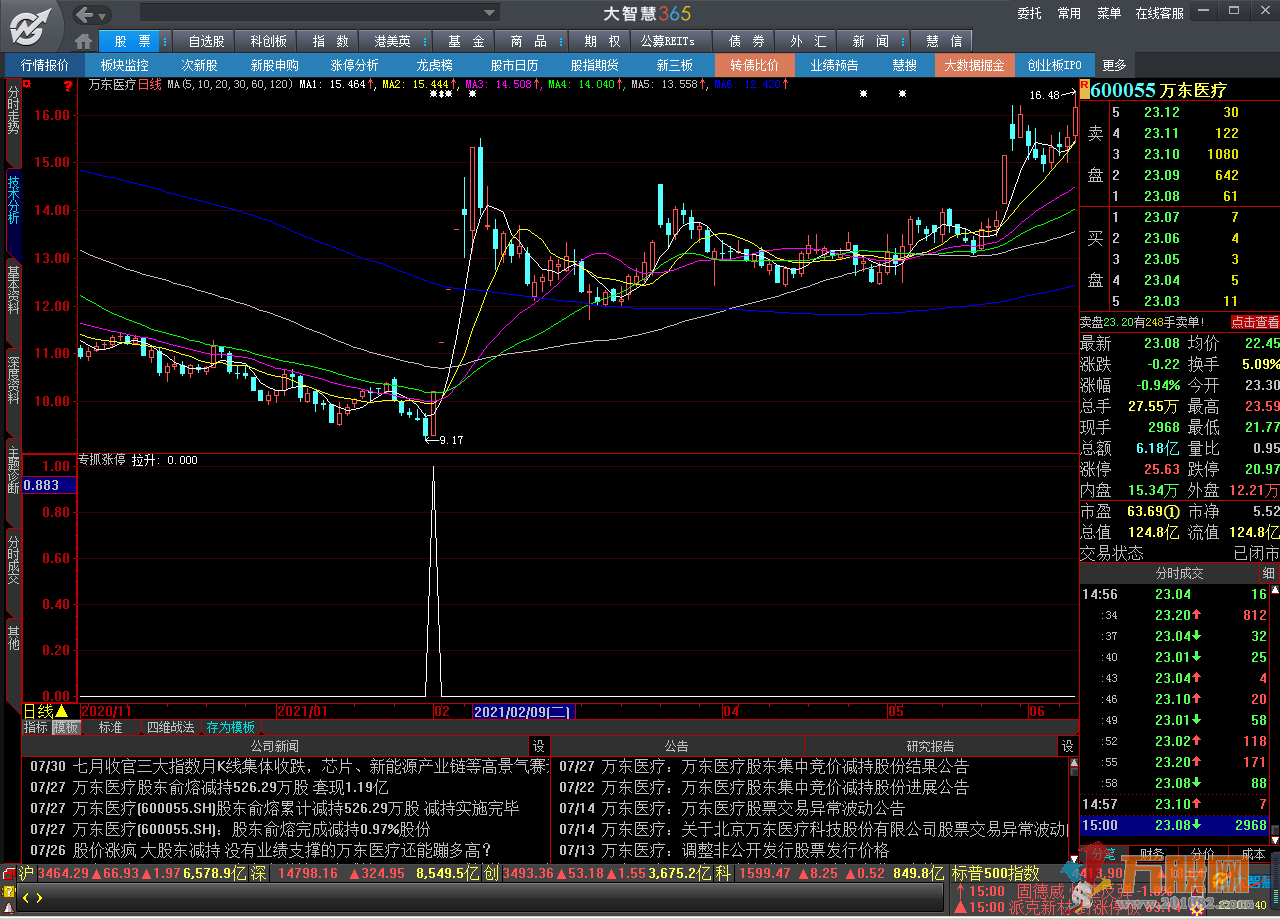Click the red R badge by stock code
The image size is (1280, 920).
(x=1085, y=91)
